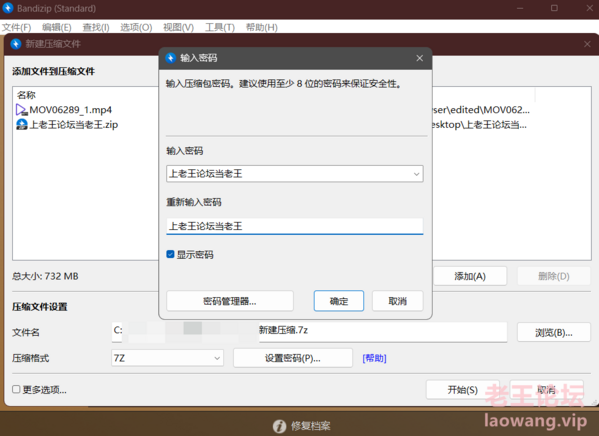599x436 pixels.
Task: Expand the 输入密码 field history dropdown
Action: pos(416,174)
